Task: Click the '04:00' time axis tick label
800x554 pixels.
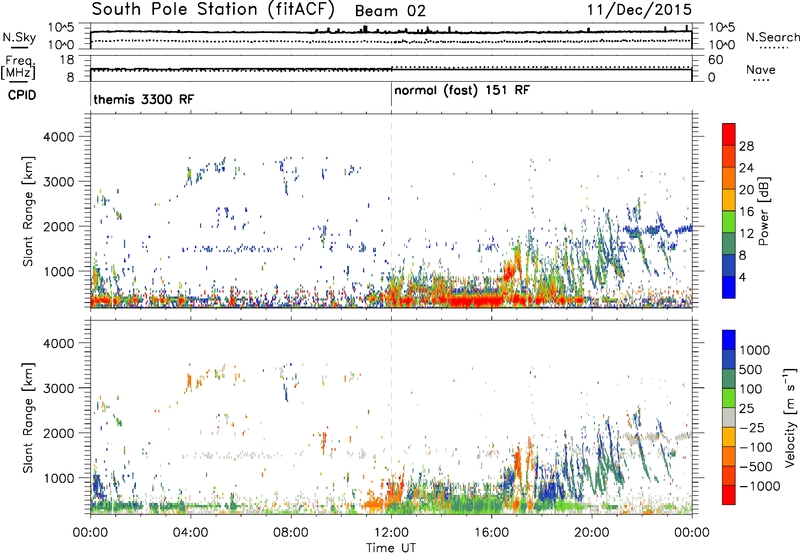Action: [x=191, y=533]
